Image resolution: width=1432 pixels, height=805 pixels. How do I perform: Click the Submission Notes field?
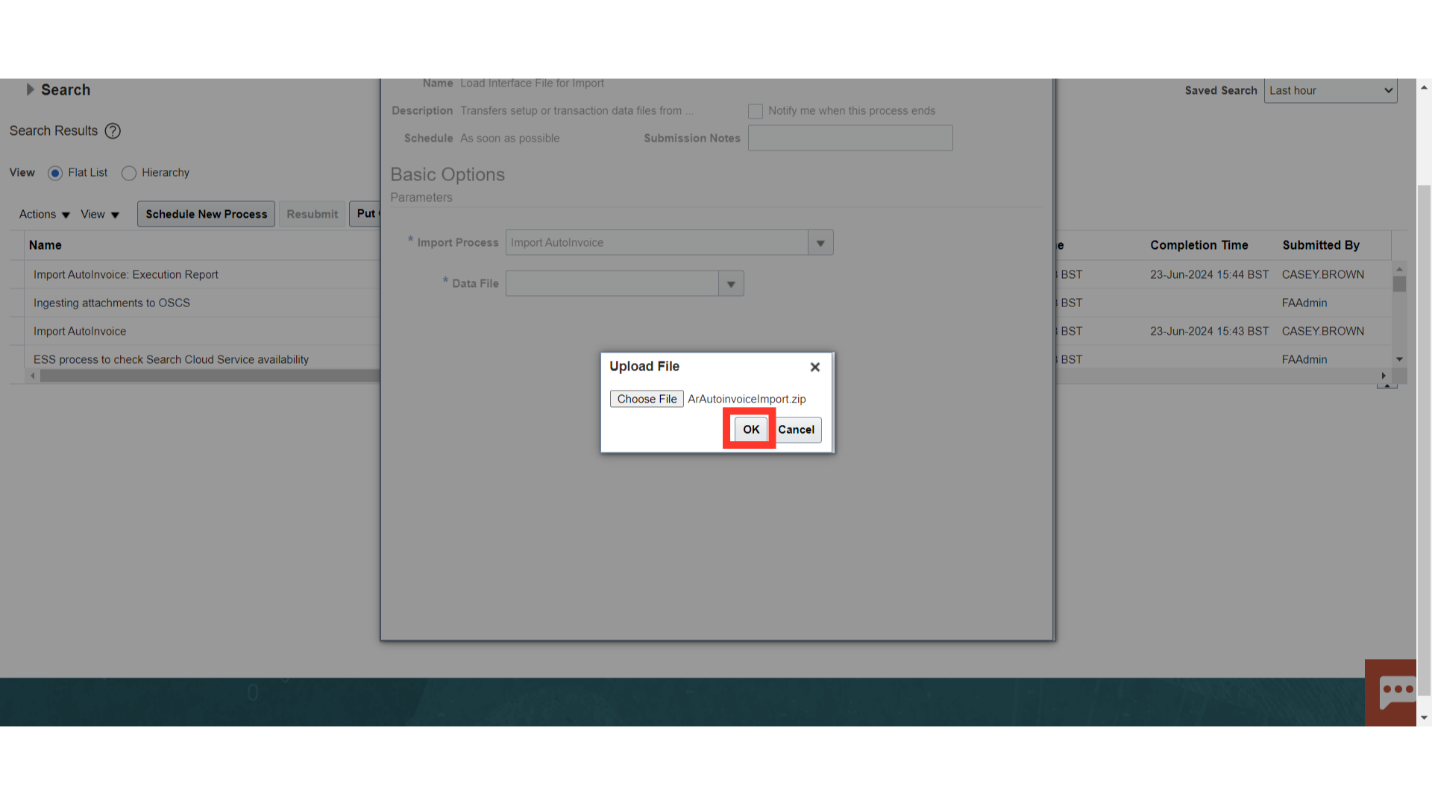(850, 138)
